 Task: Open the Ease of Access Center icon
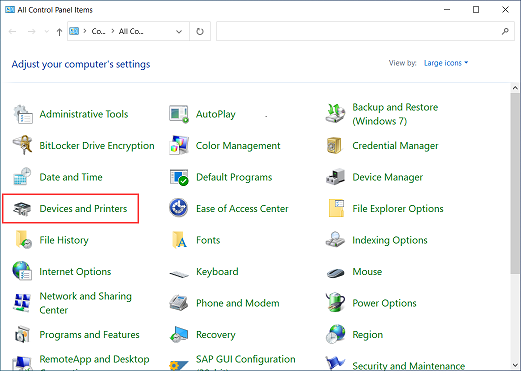pyautogui.click(x=178, y=208)
